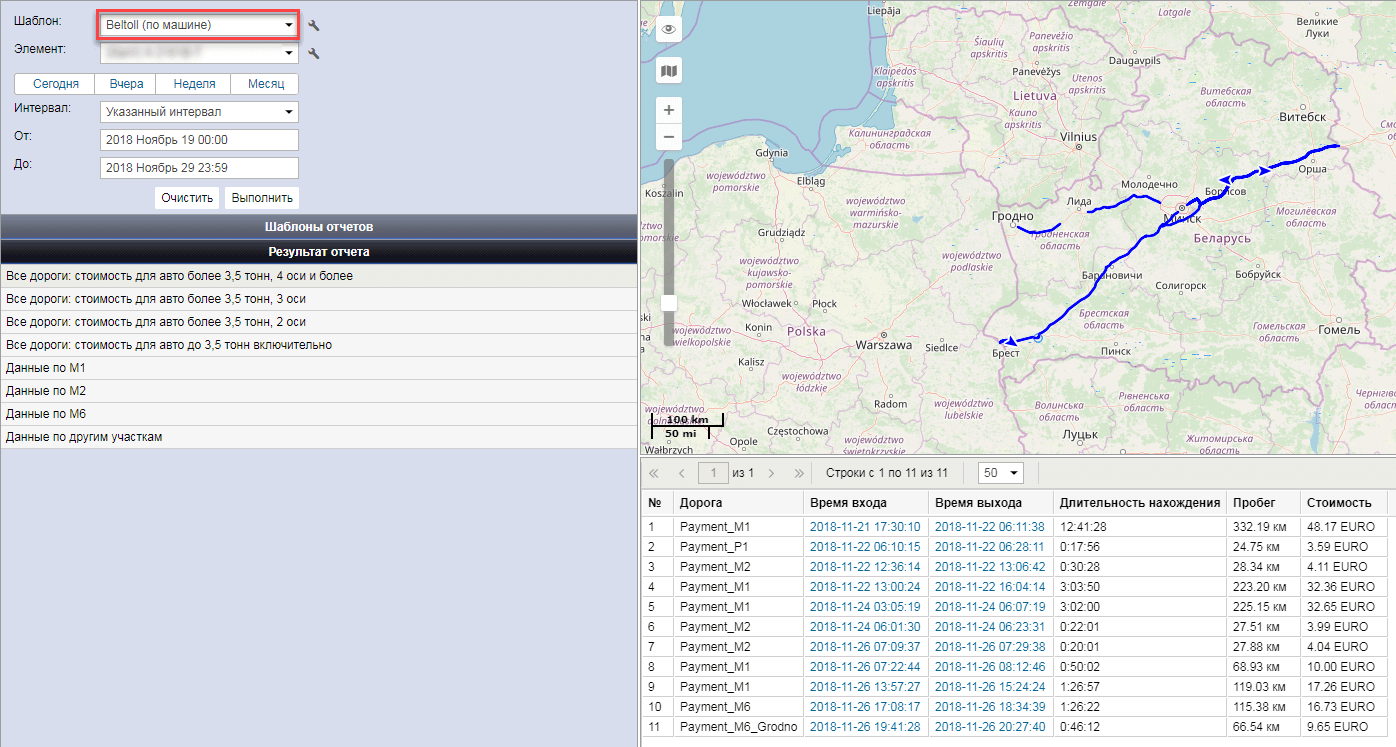The width and height of the screenshot is (1396, 747).
Task: Click the От start date field
Action: click(199, 140)
